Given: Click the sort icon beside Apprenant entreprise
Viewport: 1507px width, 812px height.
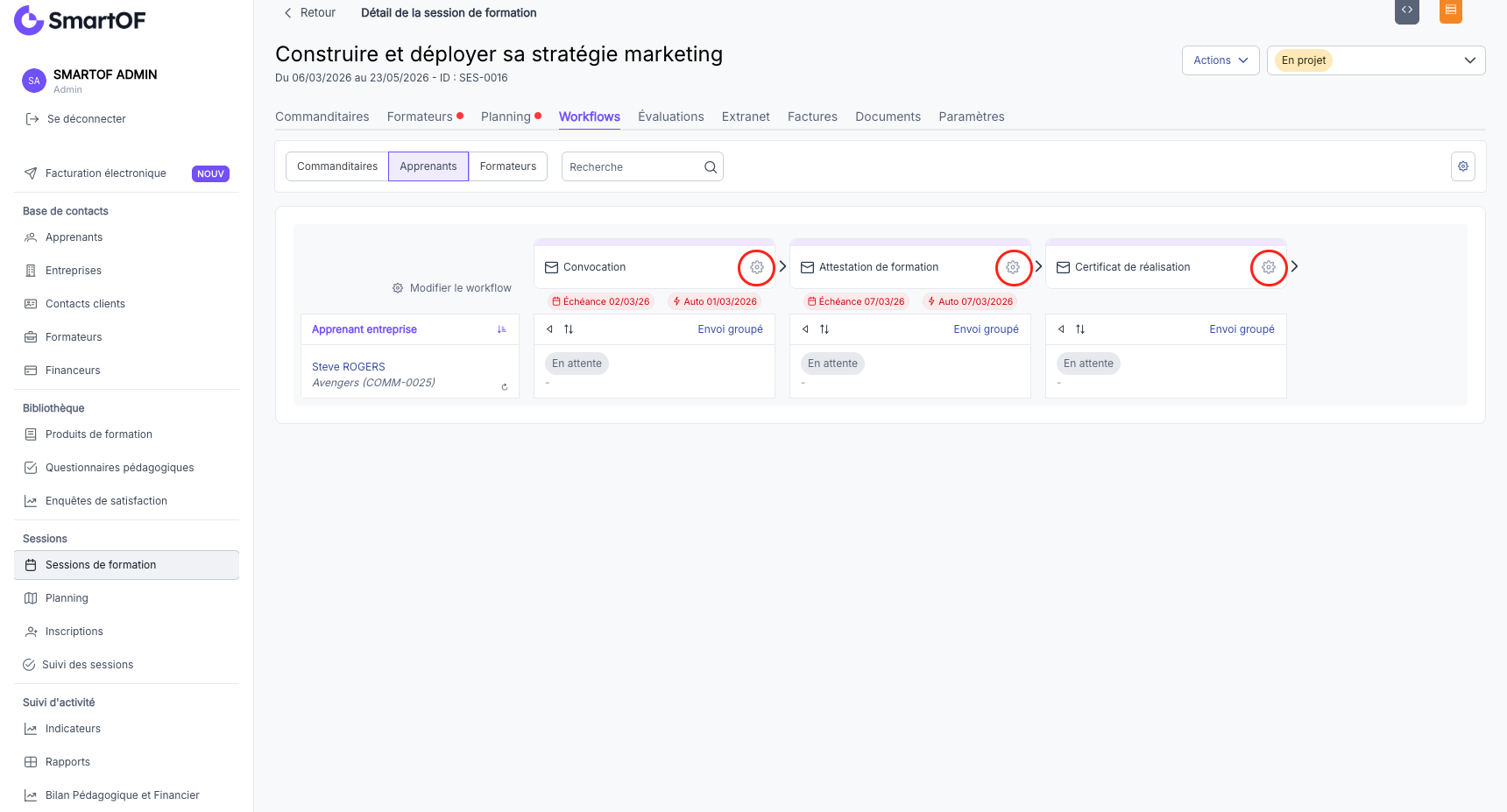Looking at the screenshot, I should tap(502, 329).
